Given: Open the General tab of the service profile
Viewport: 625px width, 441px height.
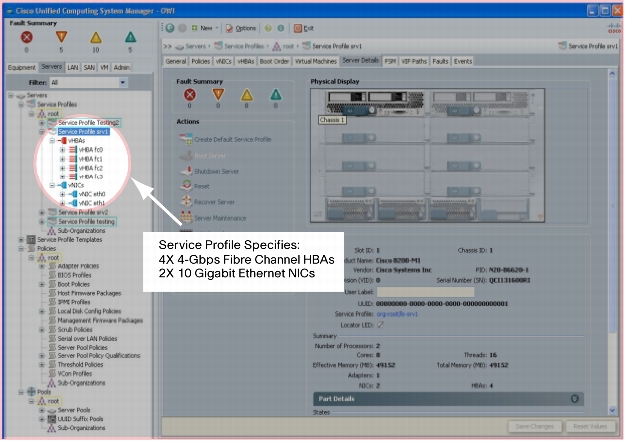Looking at the screenshot, I should point(176,61).
